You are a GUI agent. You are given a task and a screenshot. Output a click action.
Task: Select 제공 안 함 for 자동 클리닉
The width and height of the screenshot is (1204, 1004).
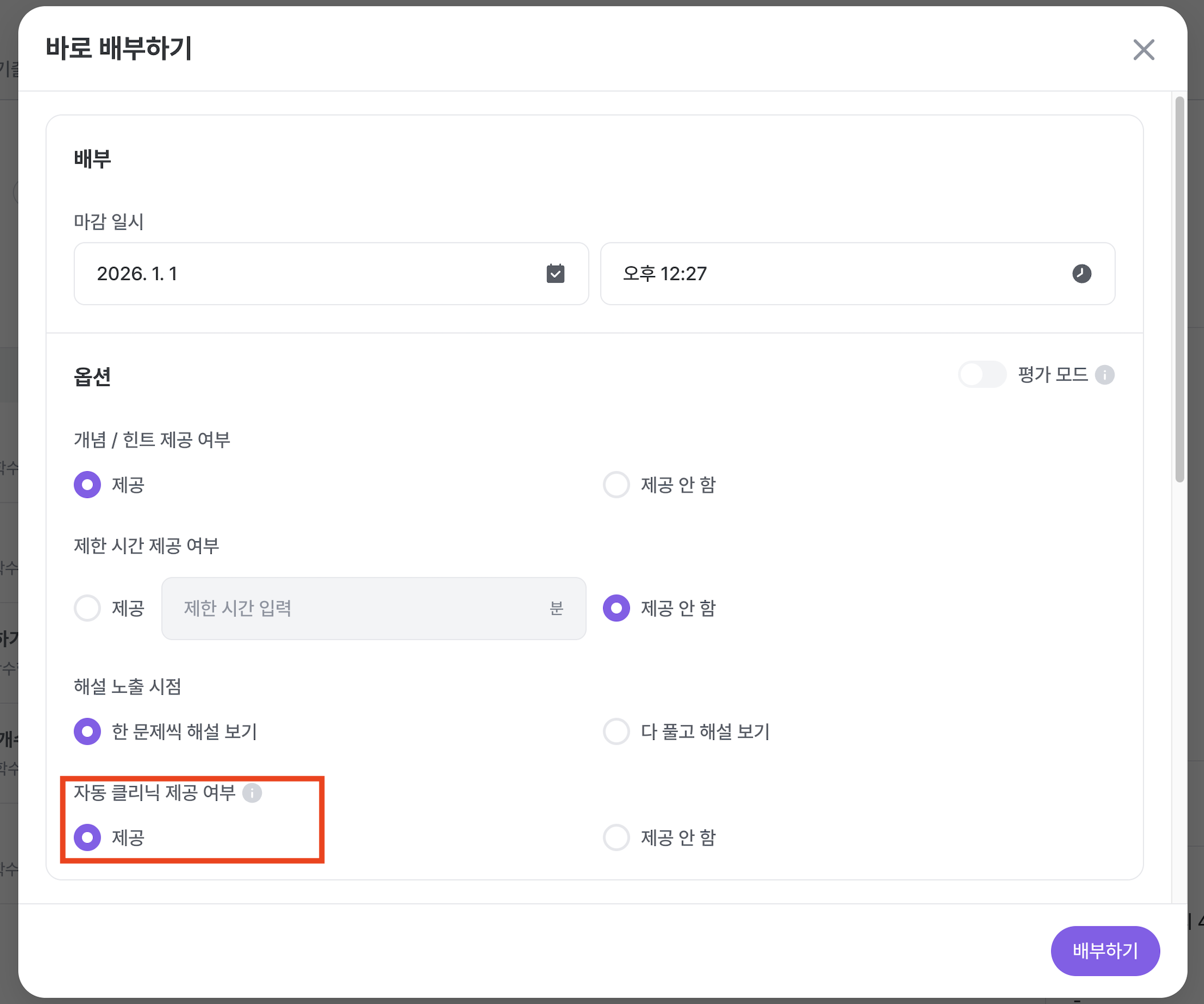click(x=616, y=838)
